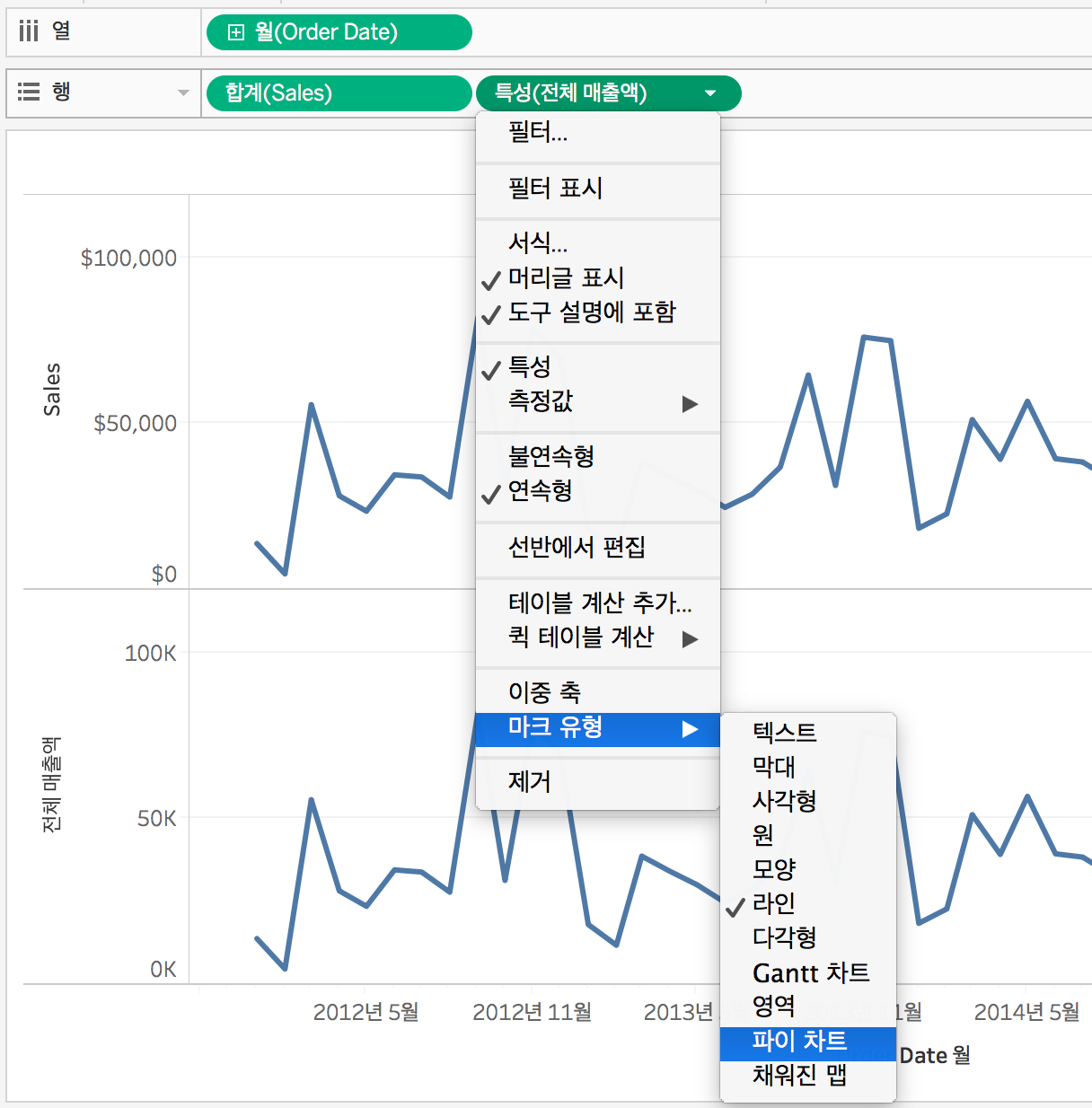Switch to 불연속형 option

[598, 456]
